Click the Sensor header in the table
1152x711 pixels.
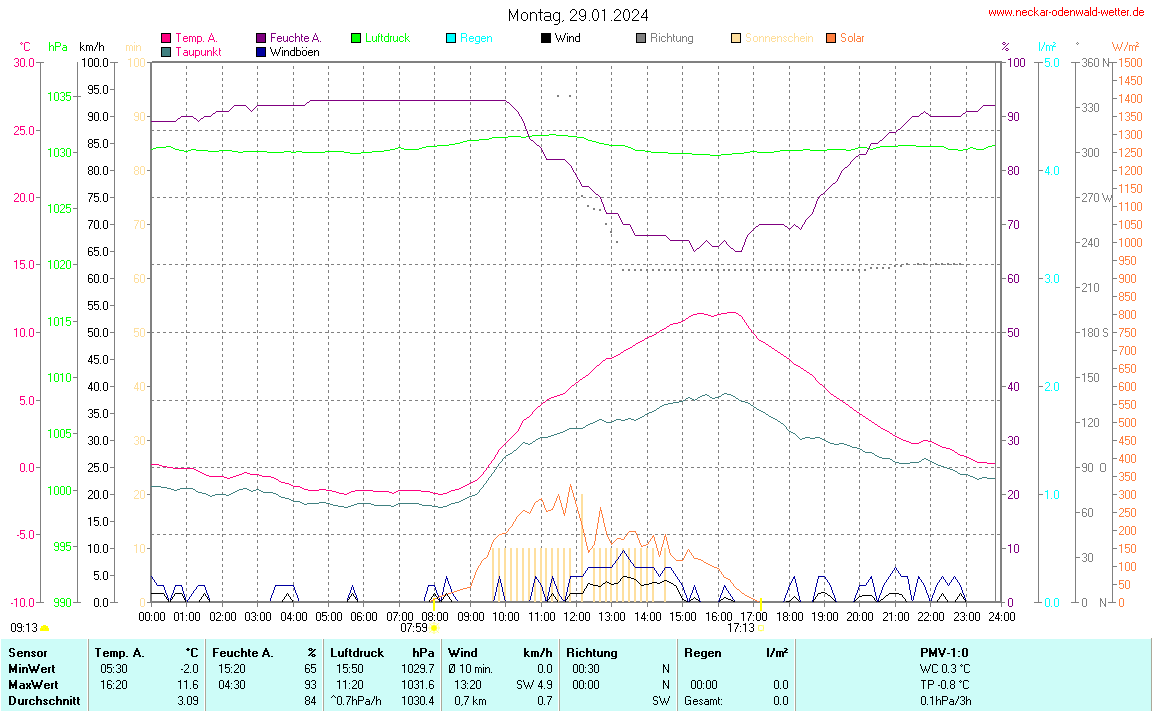[x=27, y=652]
